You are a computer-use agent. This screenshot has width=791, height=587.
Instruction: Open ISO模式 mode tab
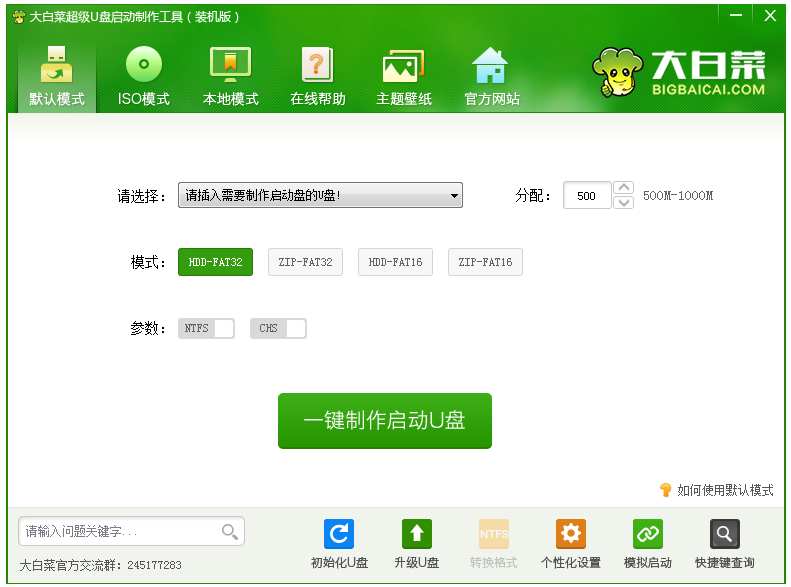coord(143,76)
